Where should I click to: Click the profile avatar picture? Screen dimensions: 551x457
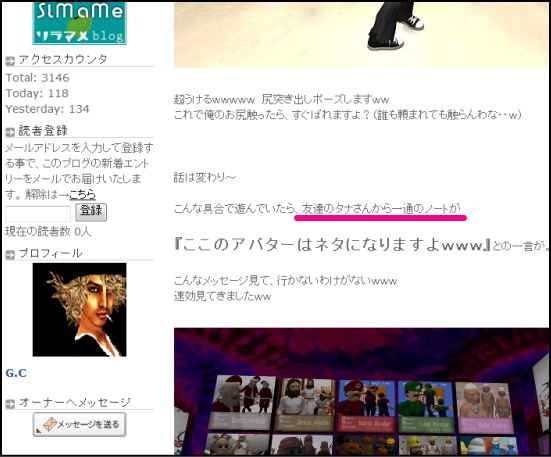pos(79,309)
